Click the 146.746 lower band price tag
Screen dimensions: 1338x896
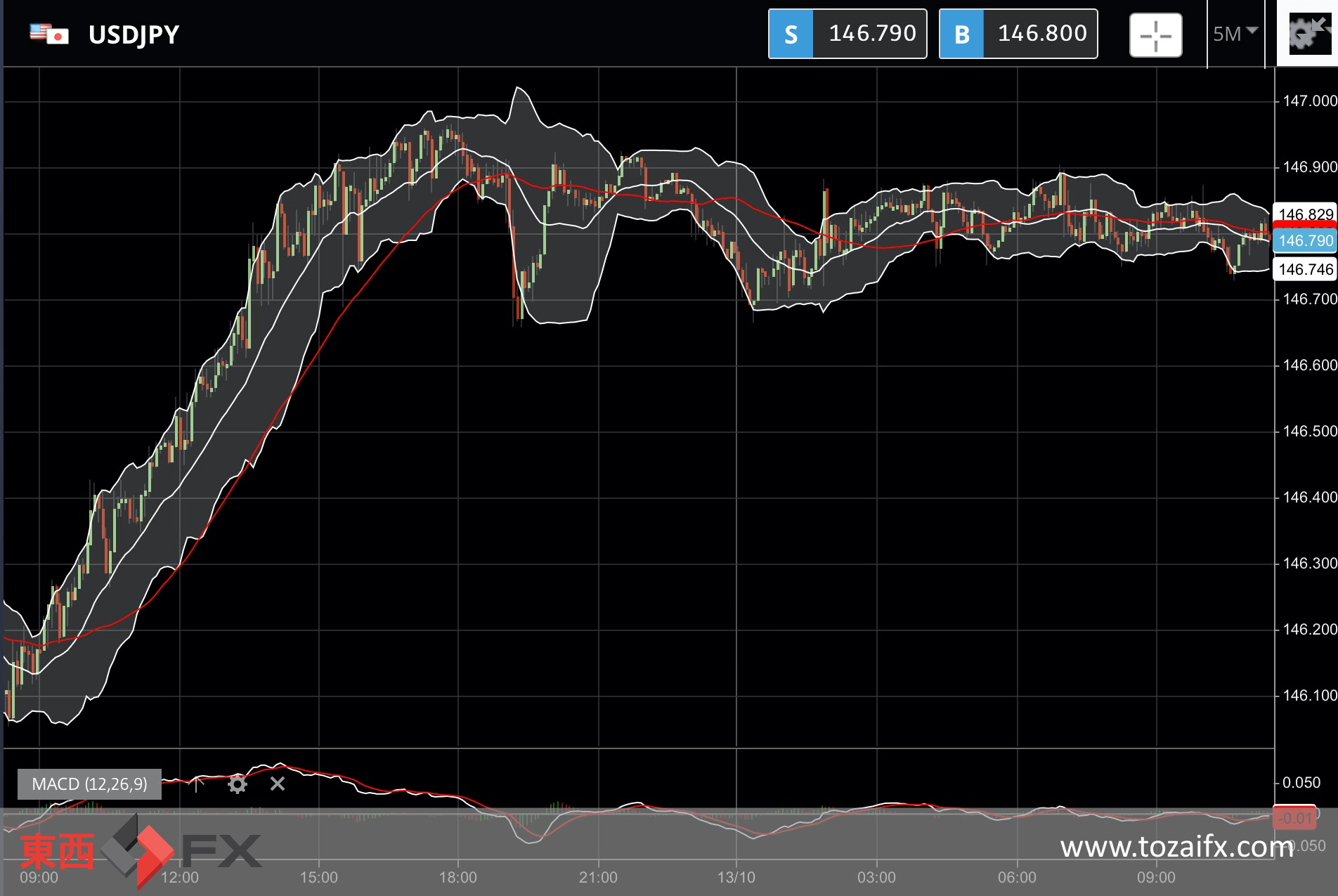pyautogui.click(x=1305, y=269)
